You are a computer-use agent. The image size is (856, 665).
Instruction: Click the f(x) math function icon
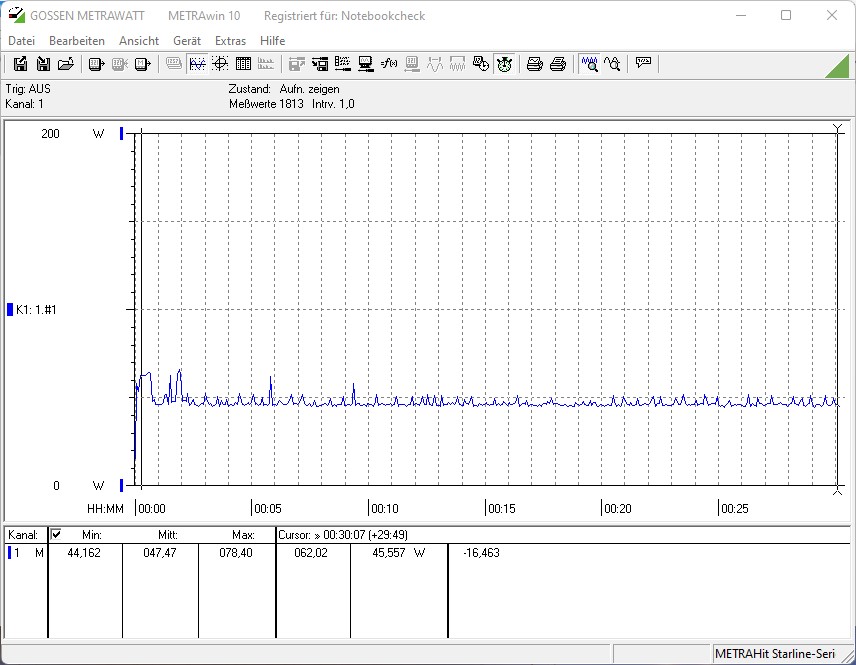point(389,64)
